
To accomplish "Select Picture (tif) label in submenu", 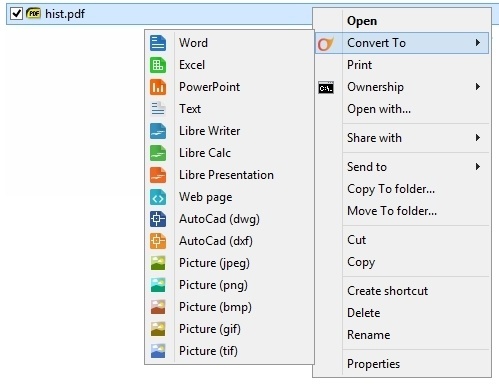I will (209, 351).
